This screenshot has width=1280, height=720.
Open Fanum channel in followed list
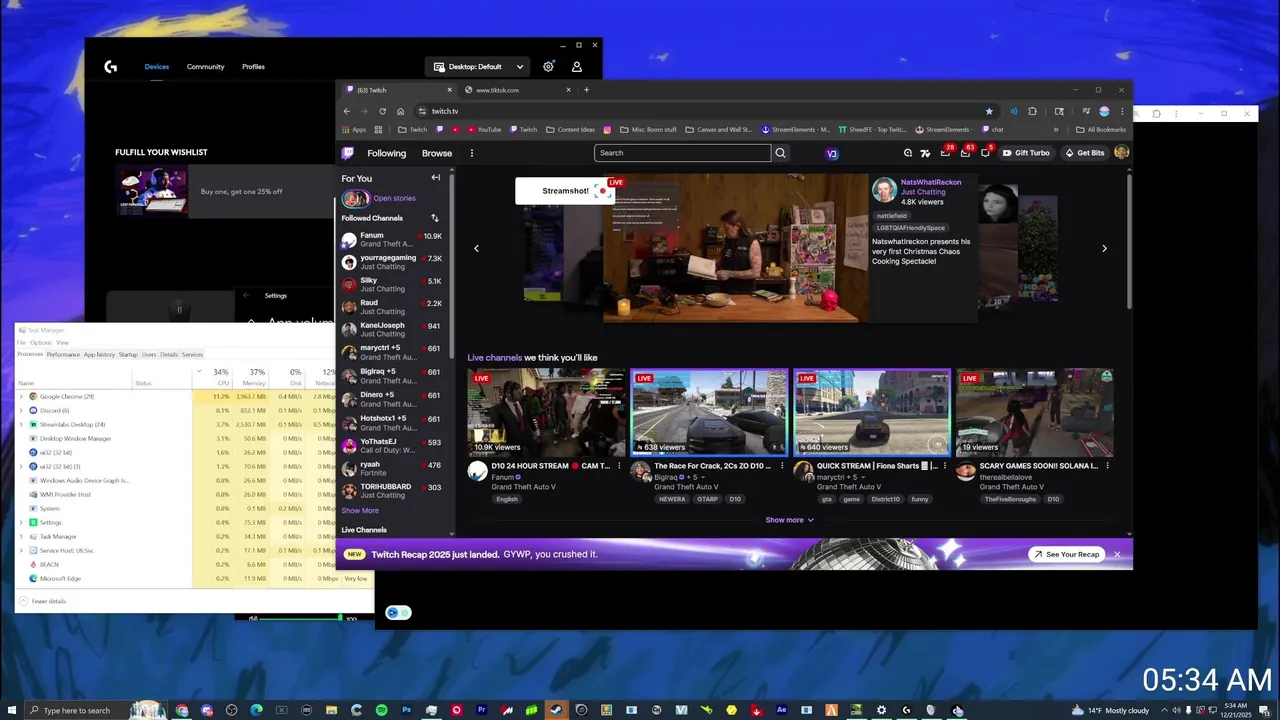[x=391, y=240]
